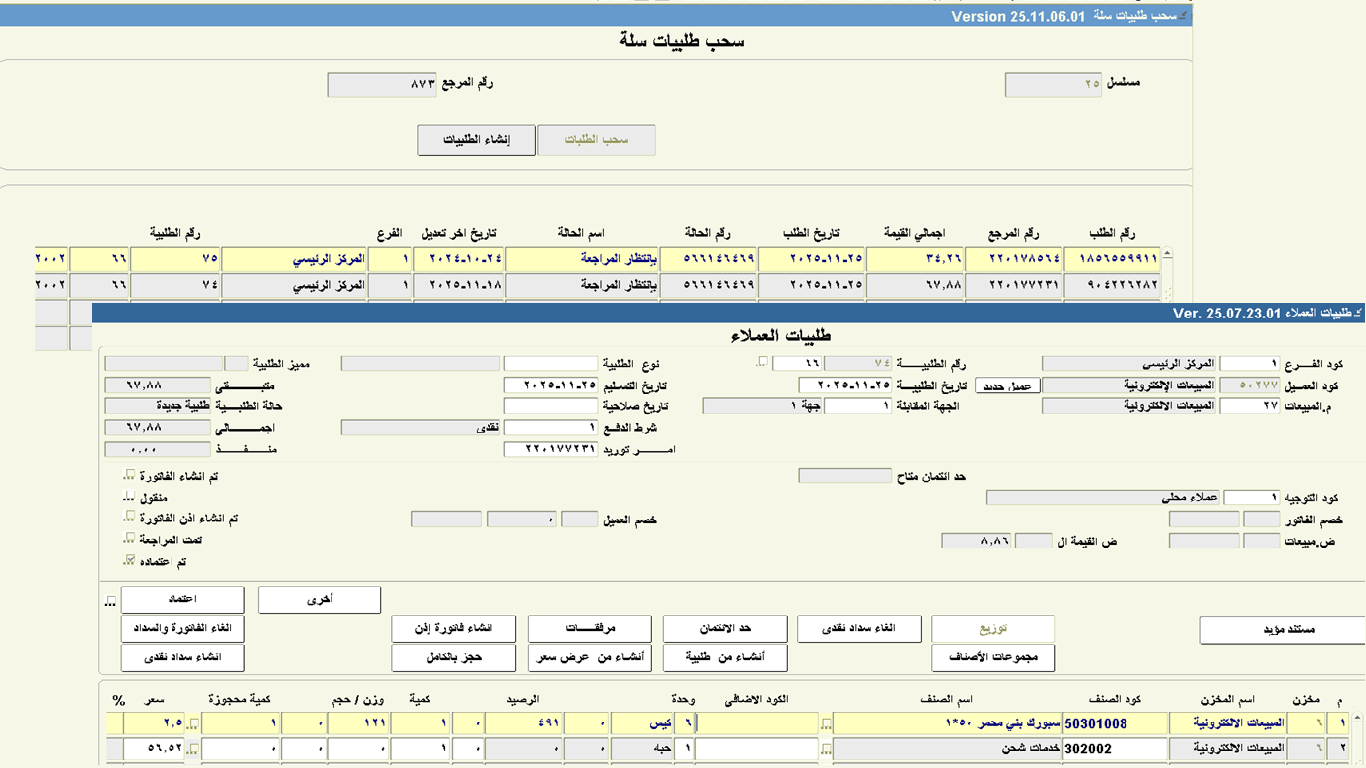Toggle the تمت المراجعة checkbox

(x=129, y=539)
